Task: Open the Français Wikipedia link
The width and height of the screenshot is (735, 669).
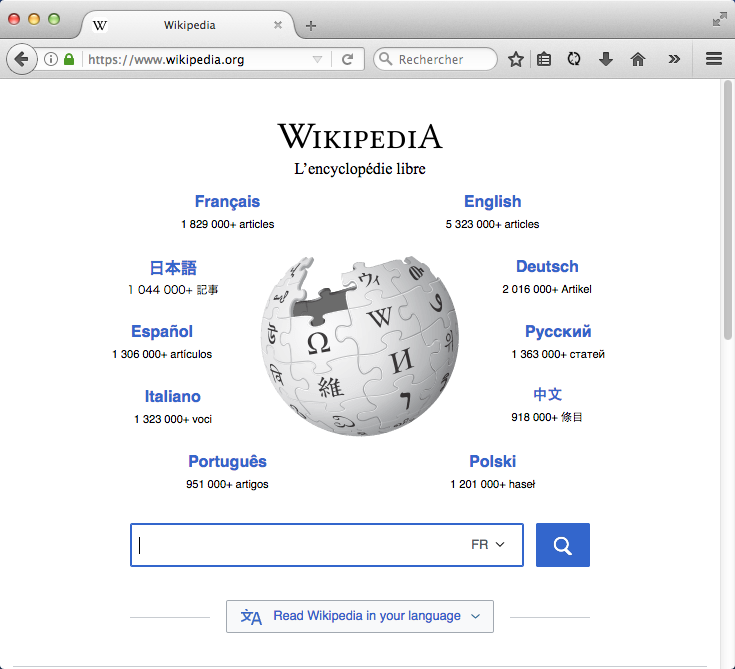Action: pyautogui.click(x=227, y=202)
